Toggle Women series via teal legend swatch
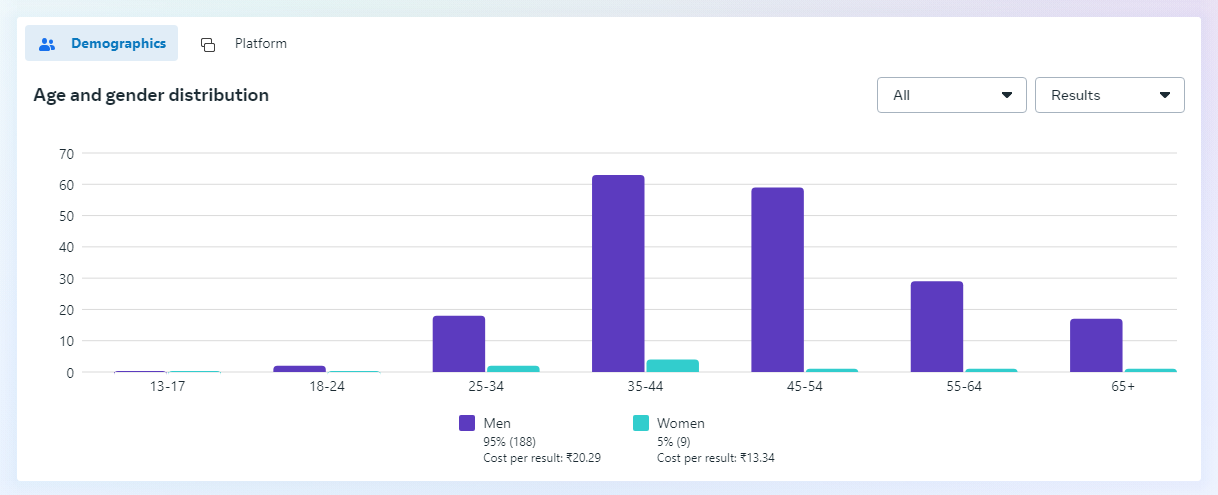 pyautogui.click(x=641, y=423)
